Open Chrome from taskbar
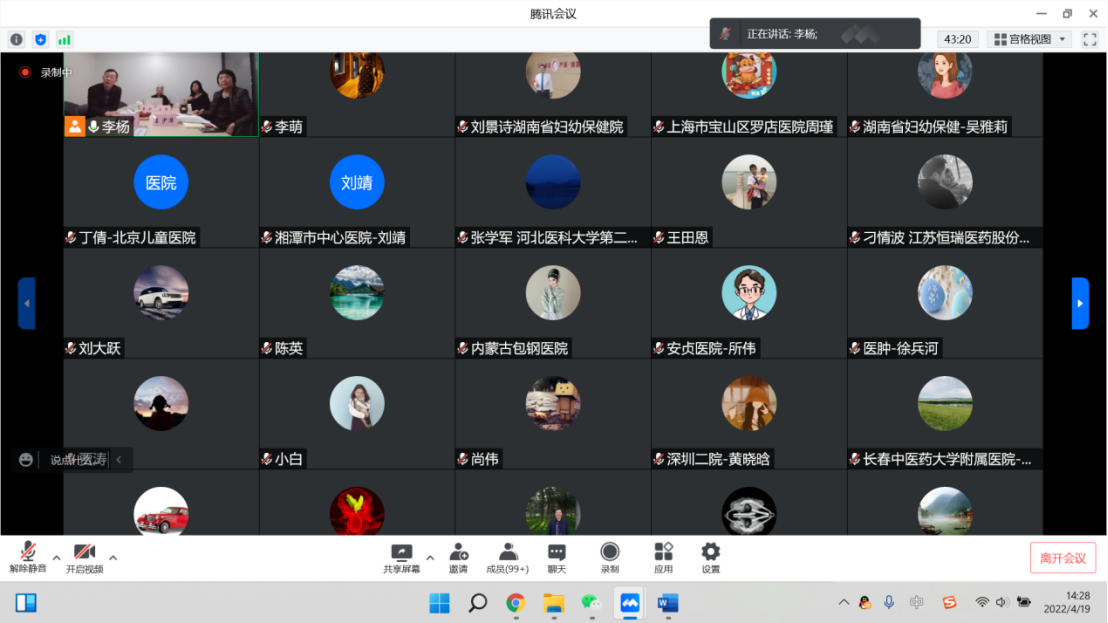 tap(516, 603)
